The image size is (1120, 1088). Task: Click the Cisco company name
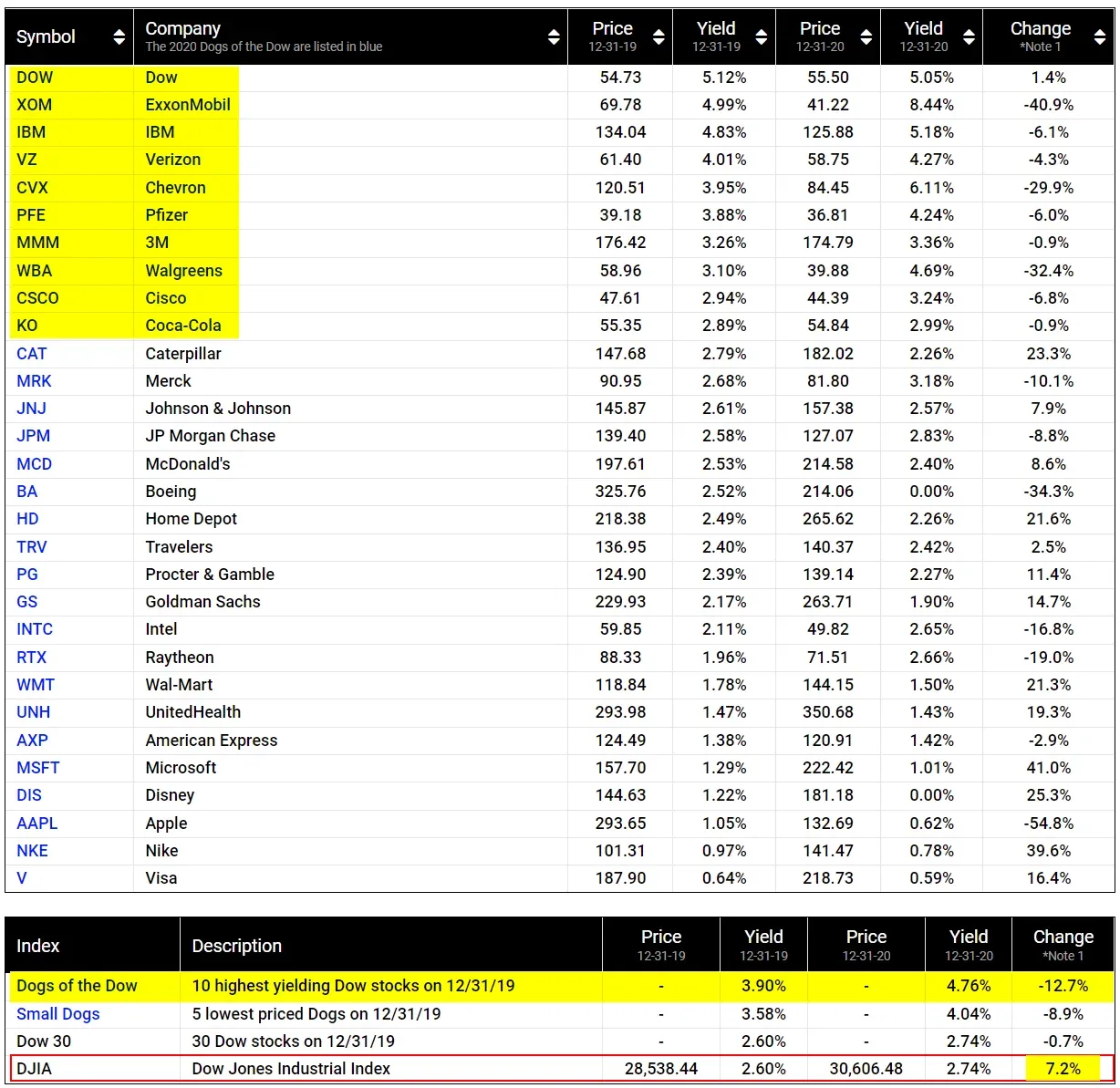coord(166,298)
